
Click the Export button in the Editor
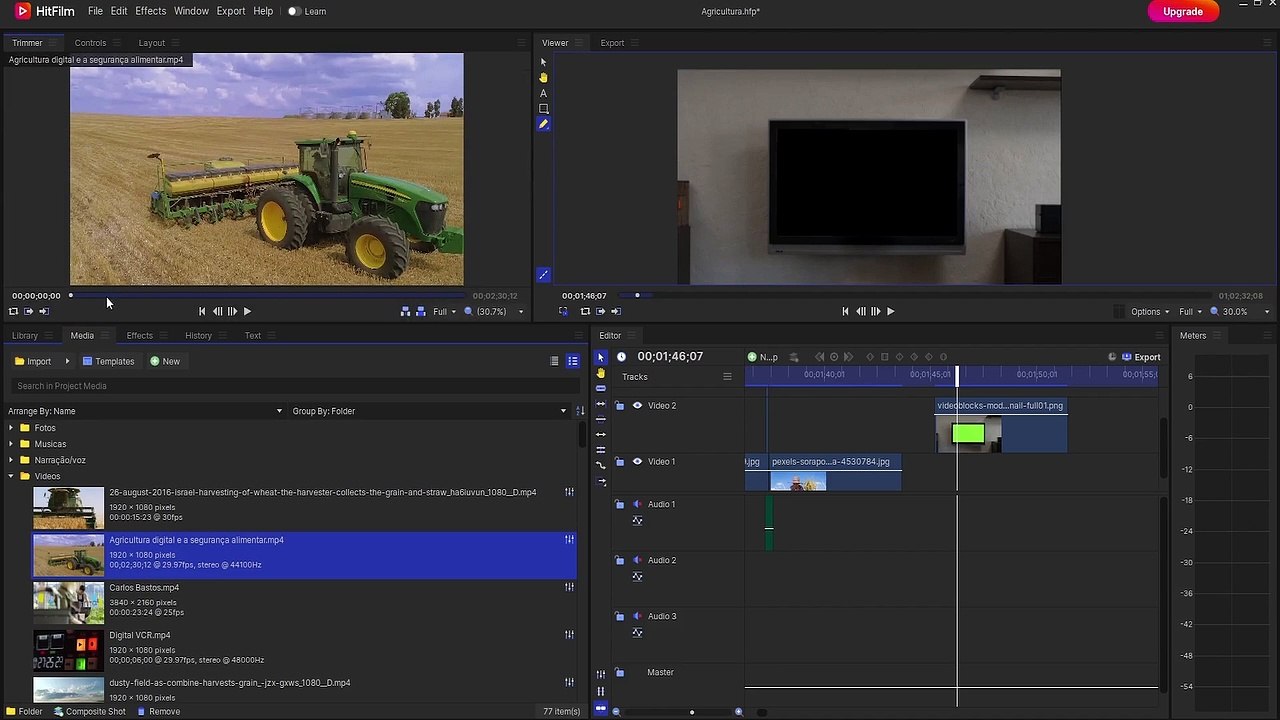(x=1141, y=357)
